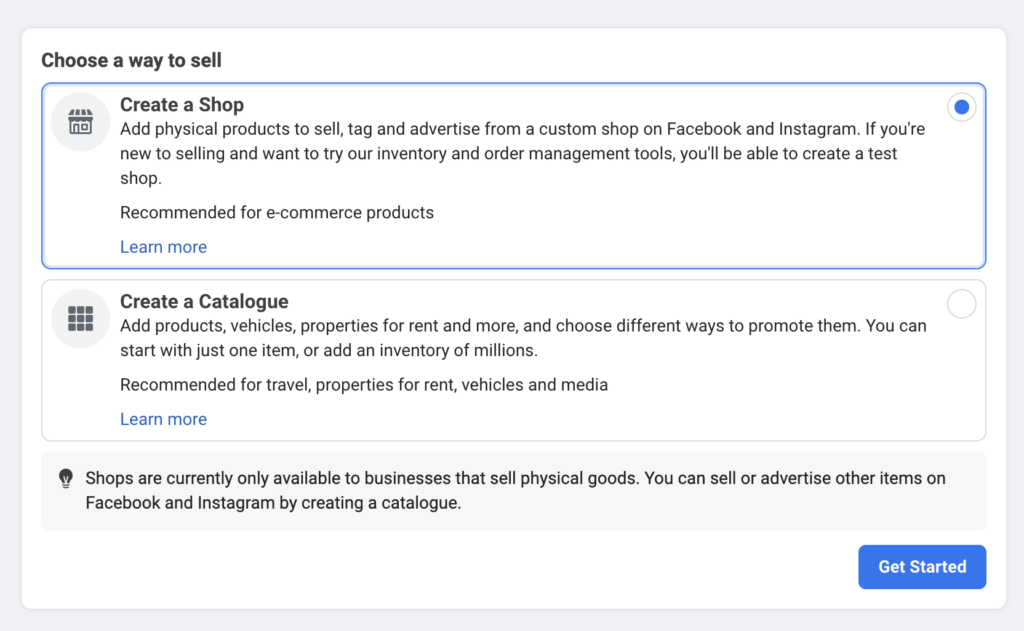Select the Create a Catalogue radio button
Viewport: 1024px width, 631px height.
click(961, 304)
